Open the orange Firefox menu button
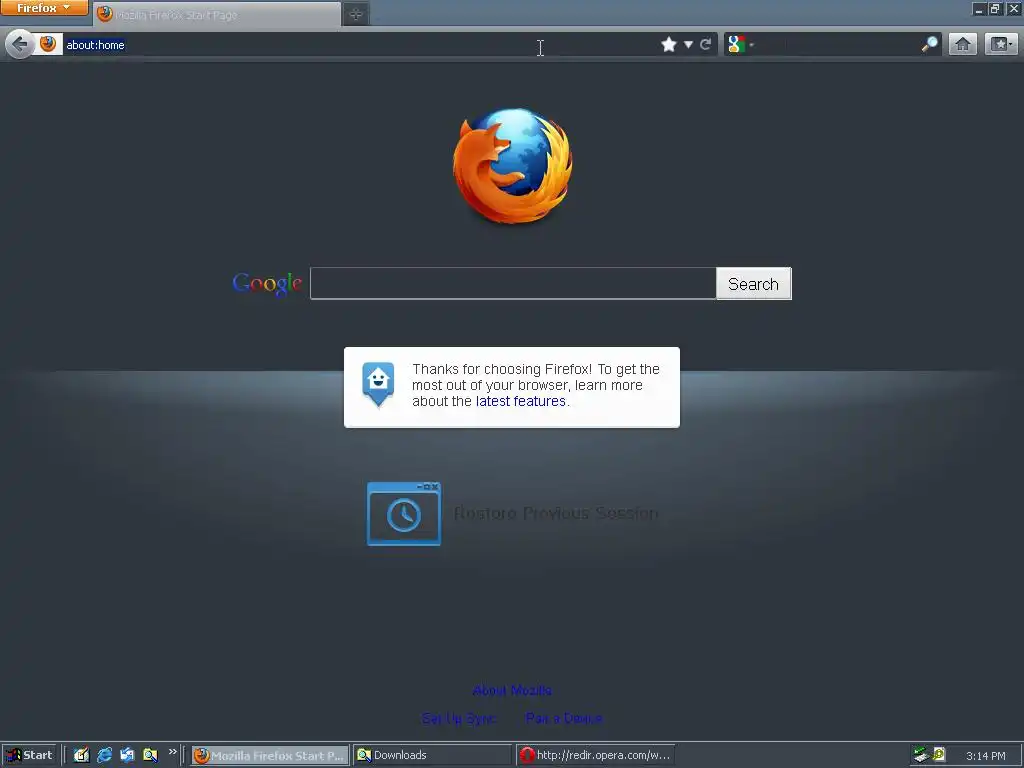The height and width of the screenshot is (768, 1024). [44, 8]
